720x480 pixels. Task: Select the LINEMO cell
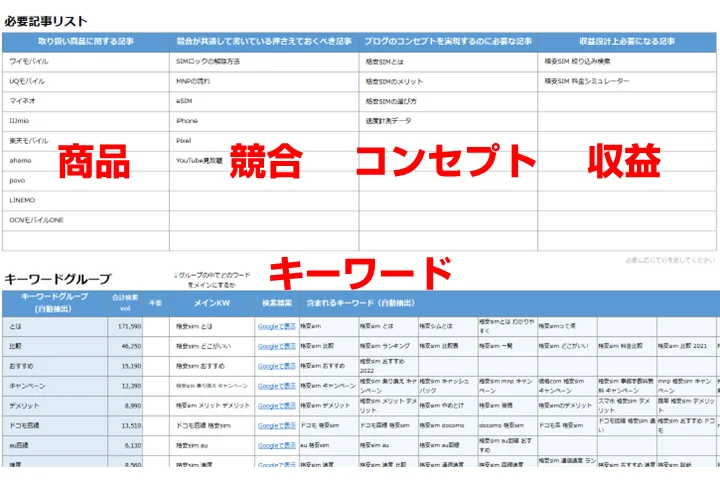coord(86,200)
